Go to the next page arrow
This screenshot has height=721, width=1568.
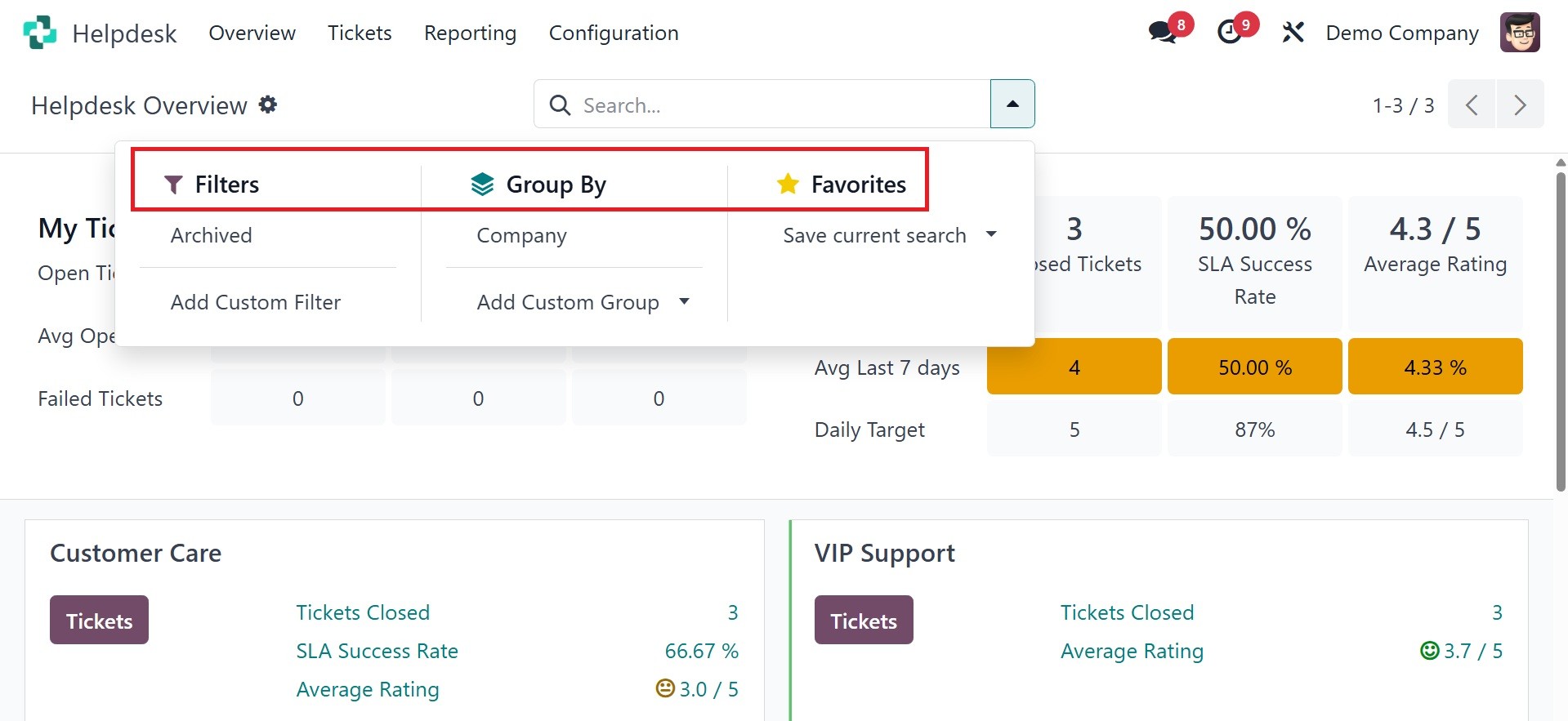tap(1520, 105)
